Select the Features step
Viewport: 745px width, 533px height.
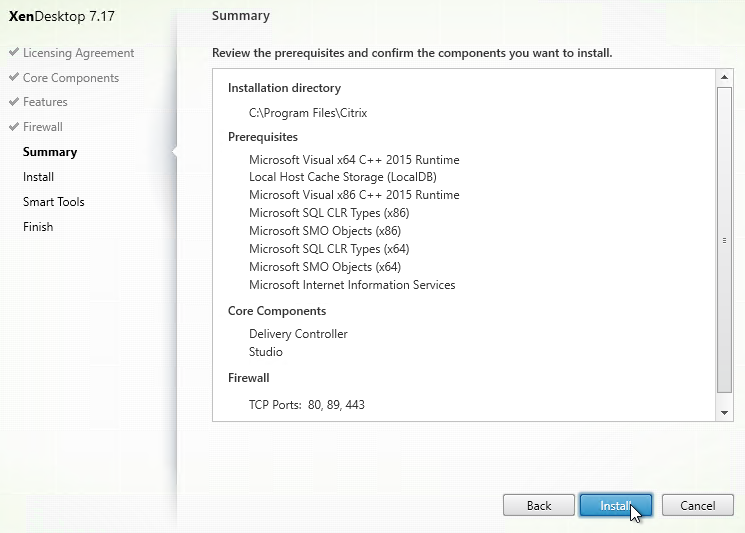pyautogui.click(x=45, y=102)
